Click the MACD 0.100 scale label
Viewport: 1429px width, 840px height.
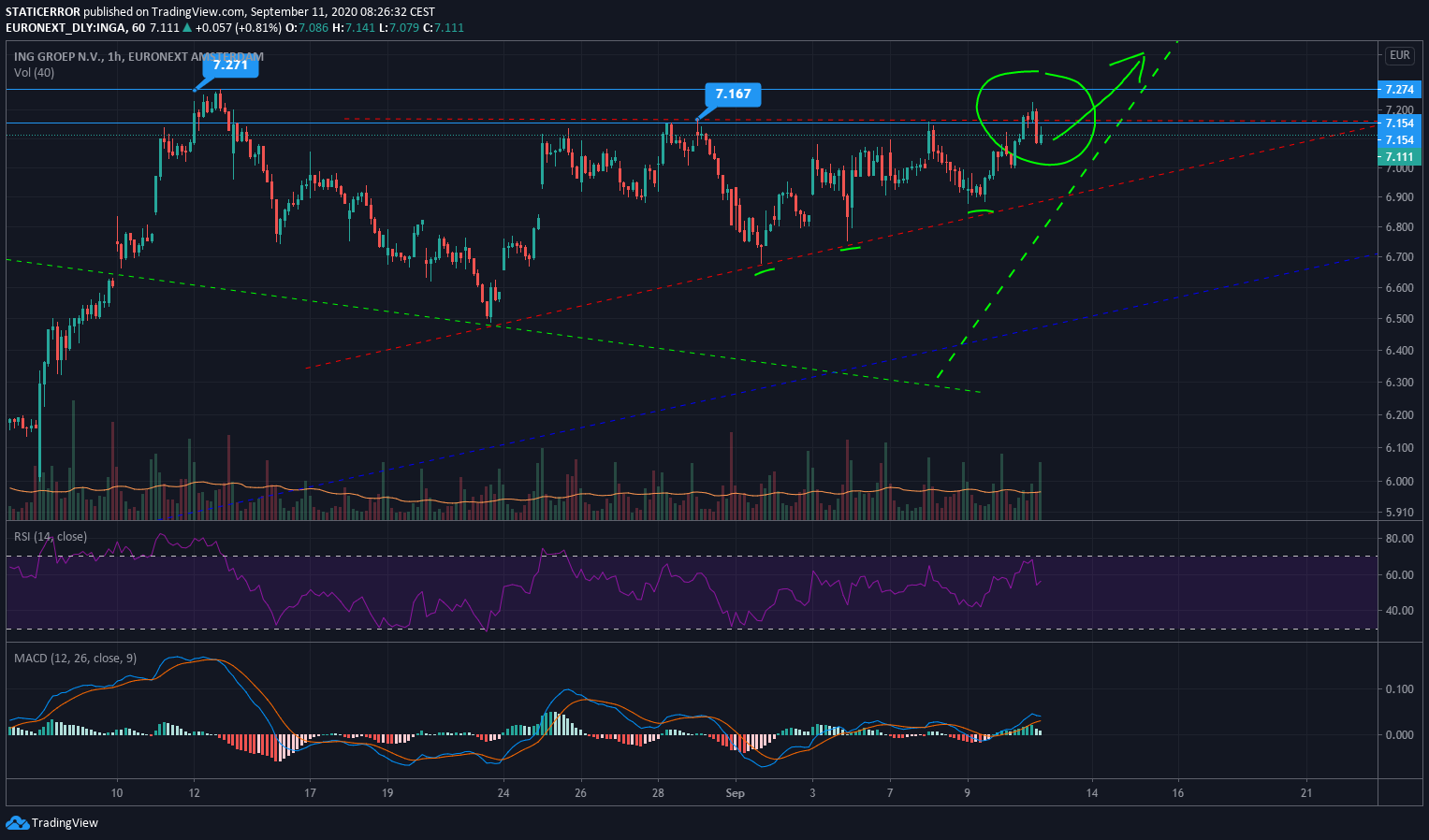pyautogui.click(x=1400, y=689)
